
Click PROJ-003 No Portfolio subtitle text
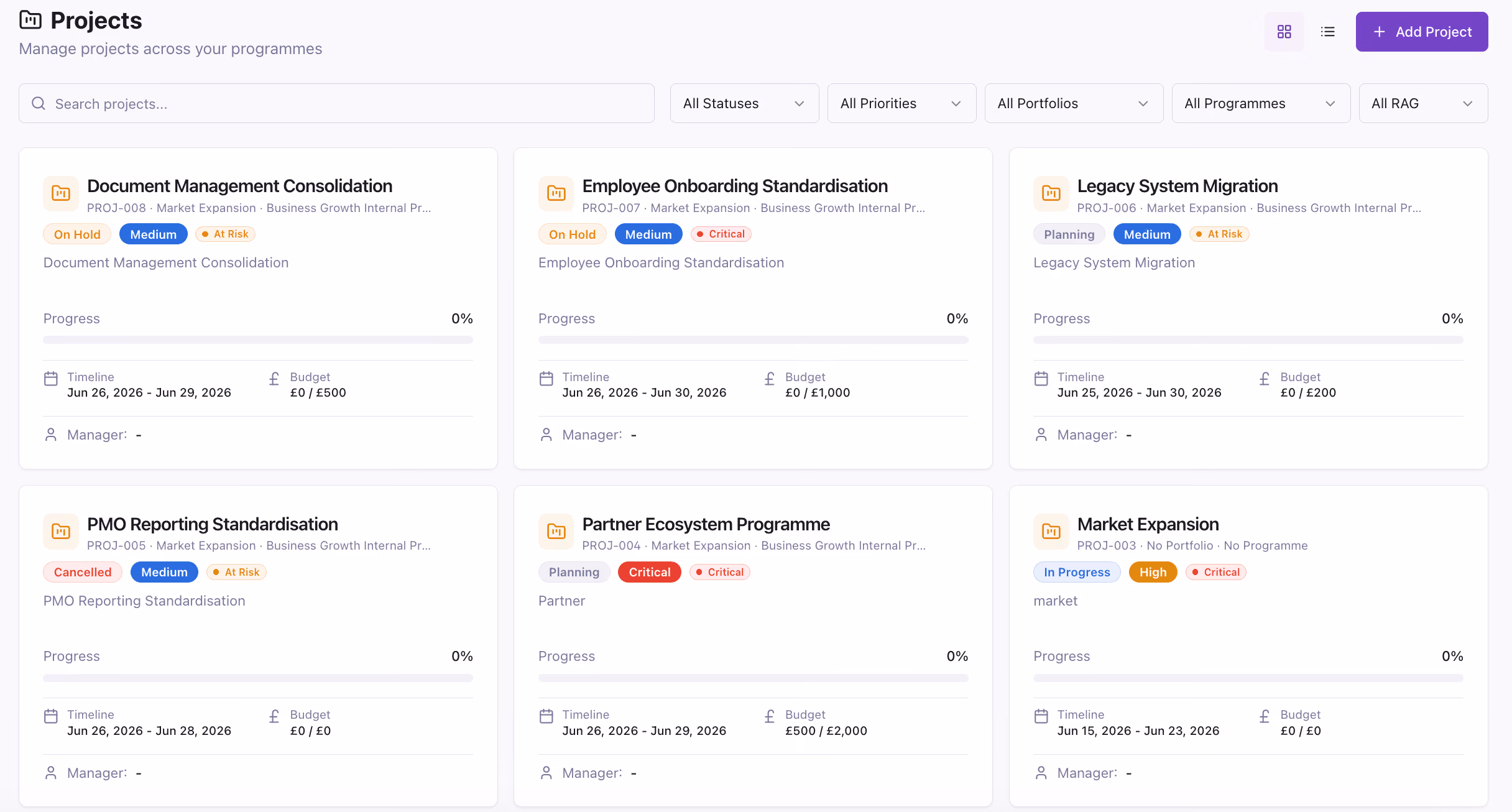pyautogui.click(x=1192, y=545)
